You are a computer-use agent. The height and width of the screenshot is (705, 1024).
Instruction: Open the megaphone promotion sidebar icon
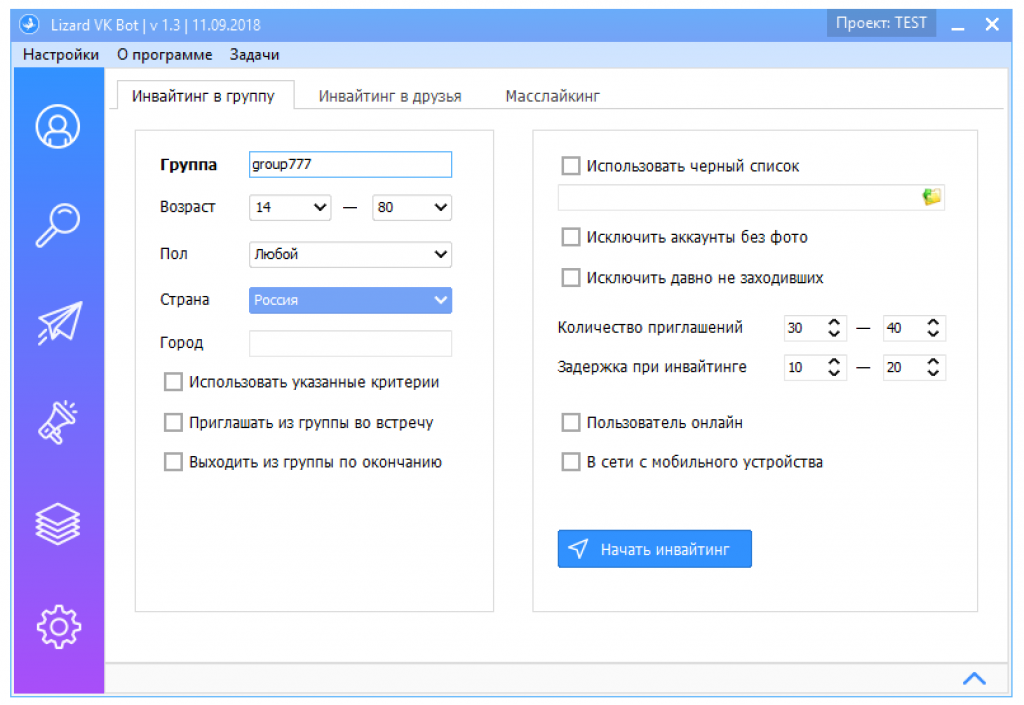tap(58, 422)
